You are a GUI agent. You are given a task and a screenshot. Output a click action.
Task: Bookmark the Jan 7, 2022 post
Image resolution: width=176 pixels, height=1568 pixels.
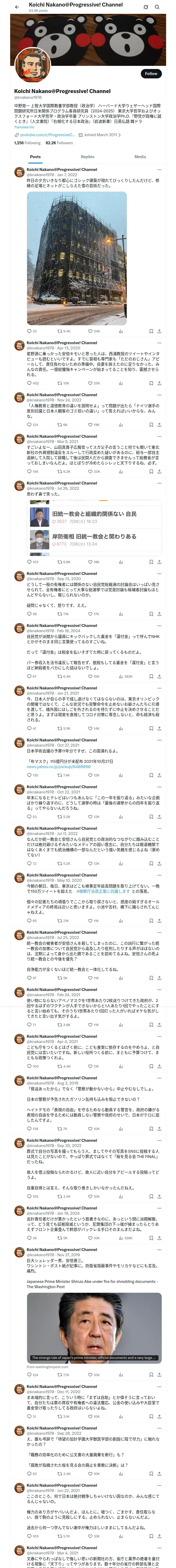coord(151,331)
